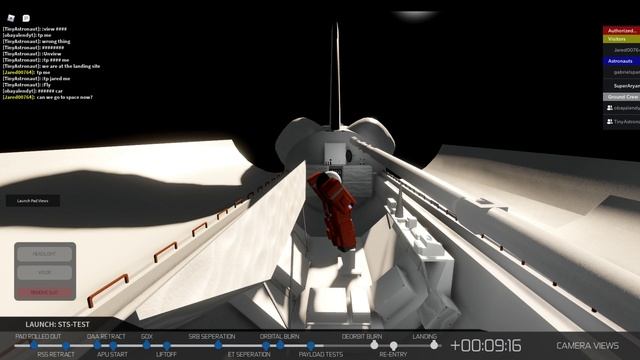Toggle the chat window icon
Viewport: 640px width, 360px height.
click(x=26, y=18)
